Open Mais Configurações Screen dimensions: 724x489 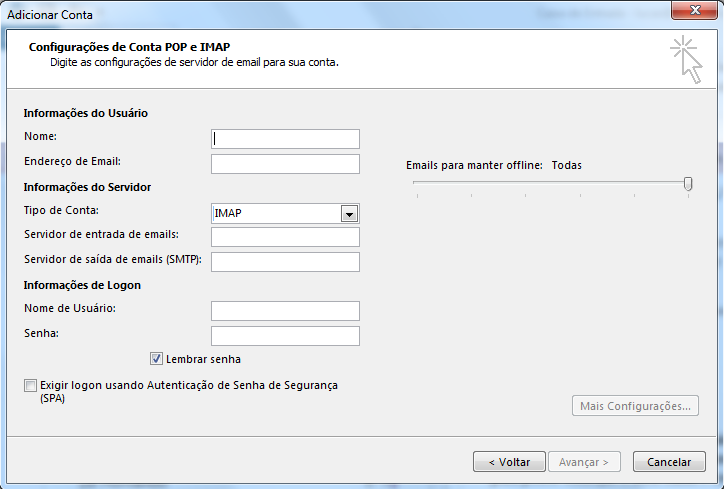pyautogui.click(x=635, y=406)
